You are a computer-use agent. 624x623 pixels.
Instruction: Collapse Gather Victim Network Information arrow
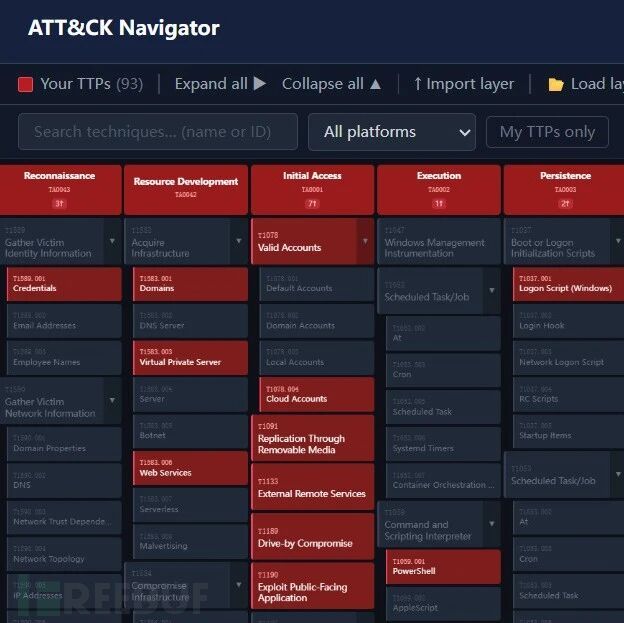(113, 400)
